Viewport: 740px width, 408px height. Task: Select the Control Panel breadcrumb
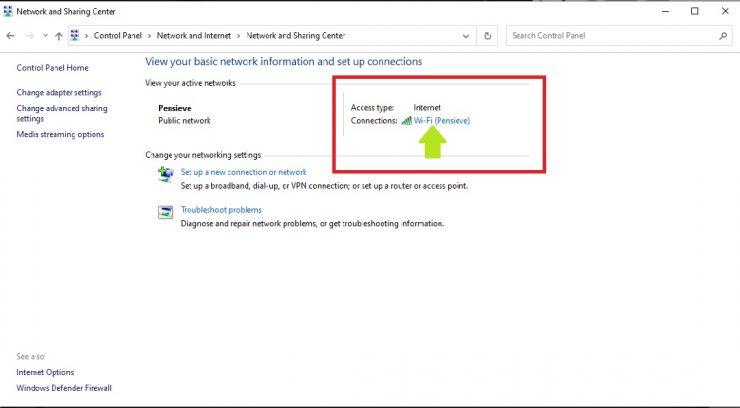click(x=118, y=36)
